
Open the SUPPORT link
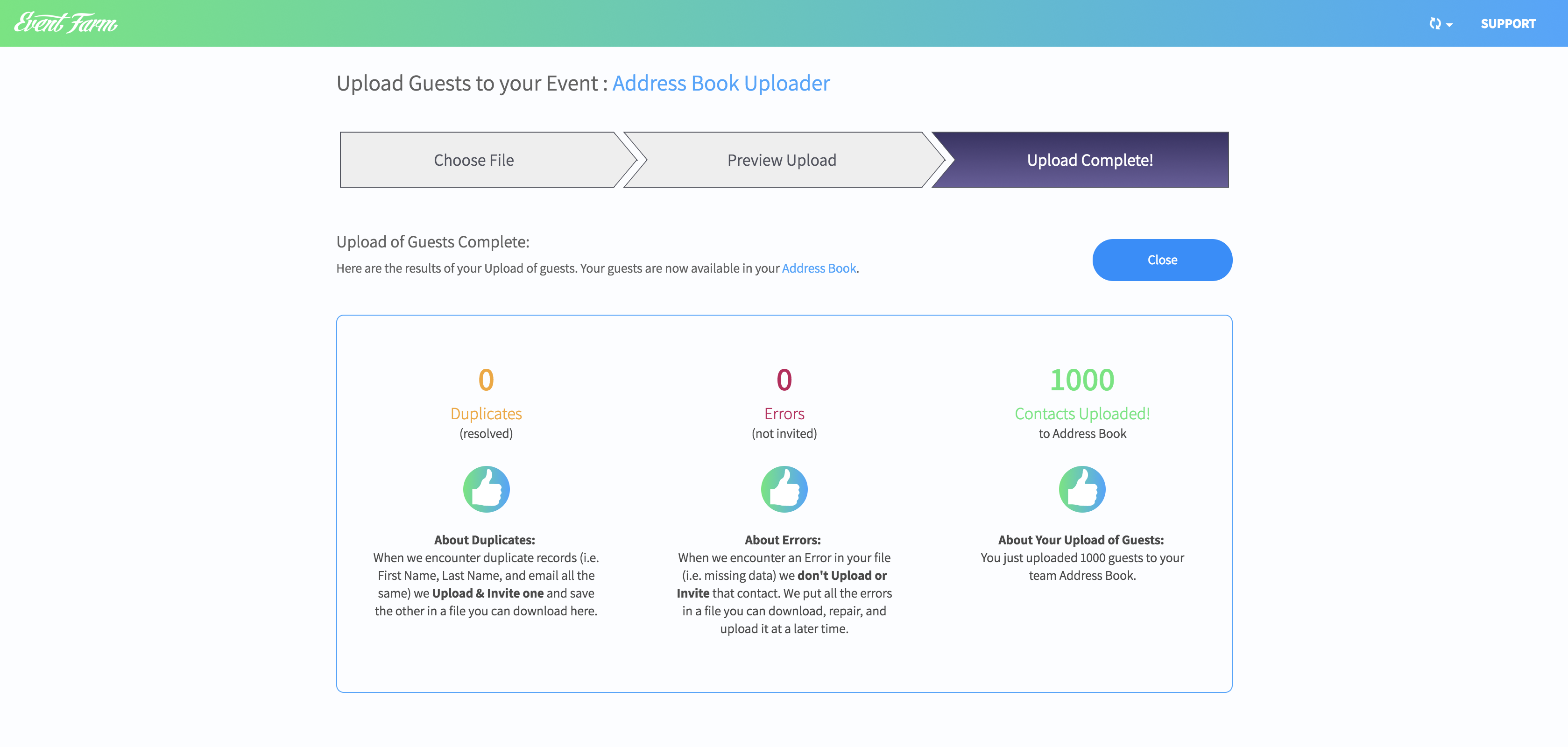1508,24
